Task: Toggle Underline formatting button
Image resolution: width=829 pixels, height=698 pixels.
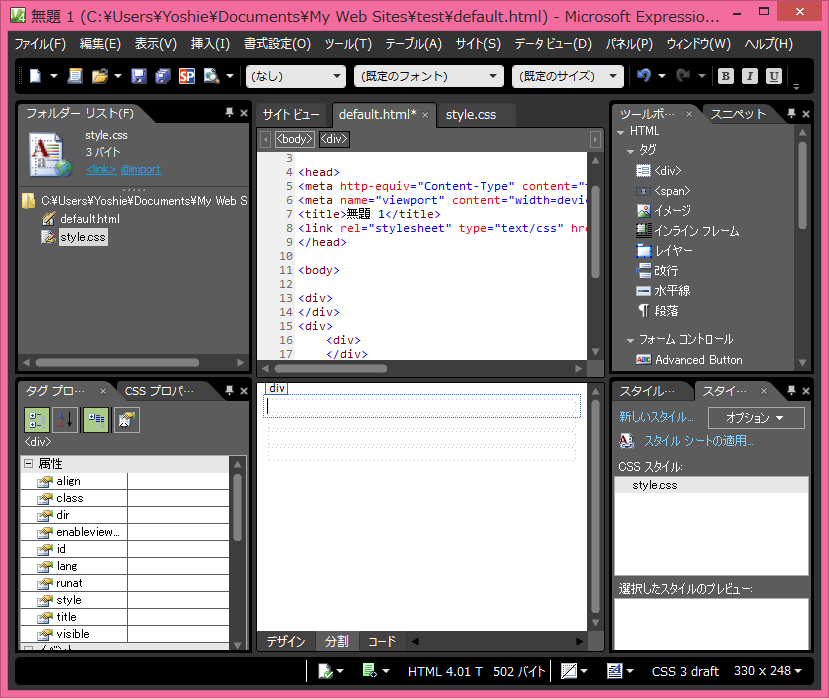Action: click(774, 76)
